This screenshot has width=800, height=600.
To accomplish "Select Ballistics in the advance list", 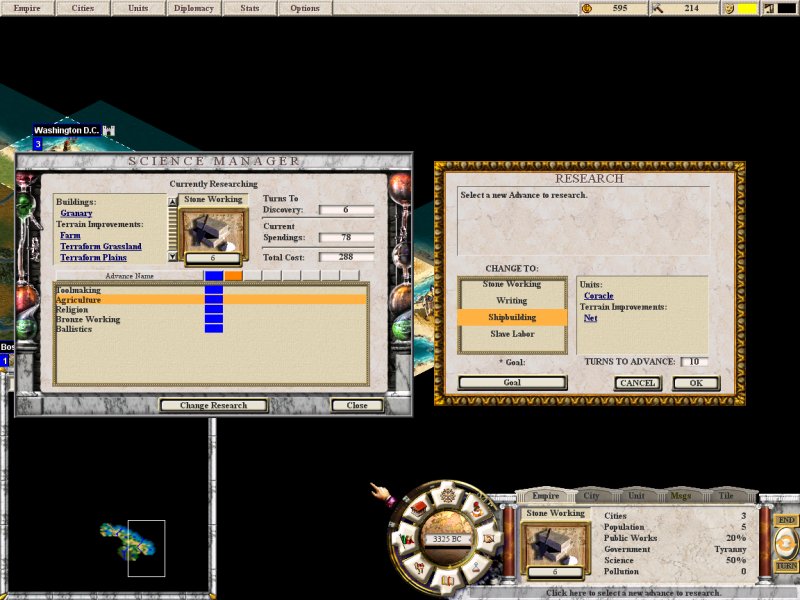I will (x=211, y=329).
